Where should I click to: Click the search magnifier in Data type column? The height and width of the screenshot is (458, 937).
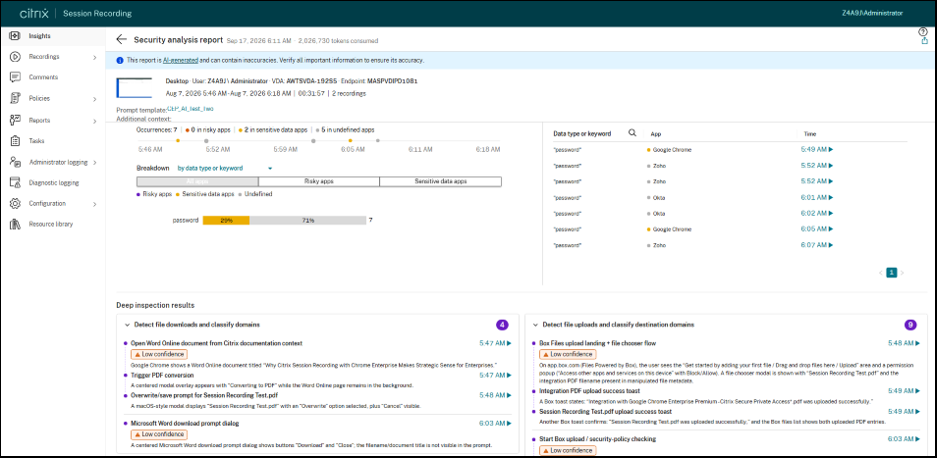pyautogui.click(x=632, y=133)
